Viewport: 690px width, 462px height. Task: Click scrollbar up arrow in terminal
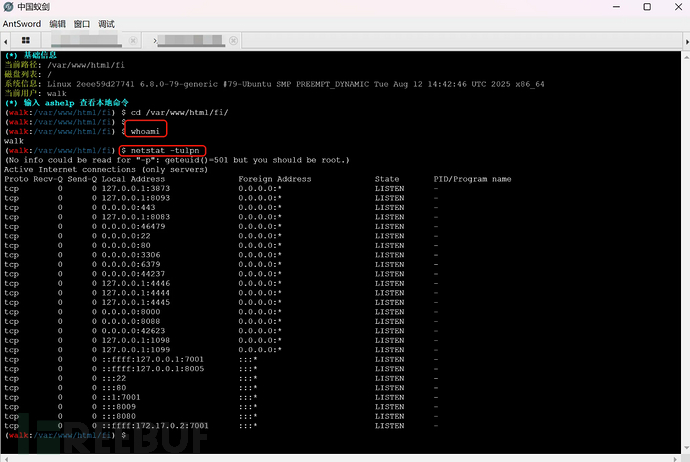click(686, 57)
